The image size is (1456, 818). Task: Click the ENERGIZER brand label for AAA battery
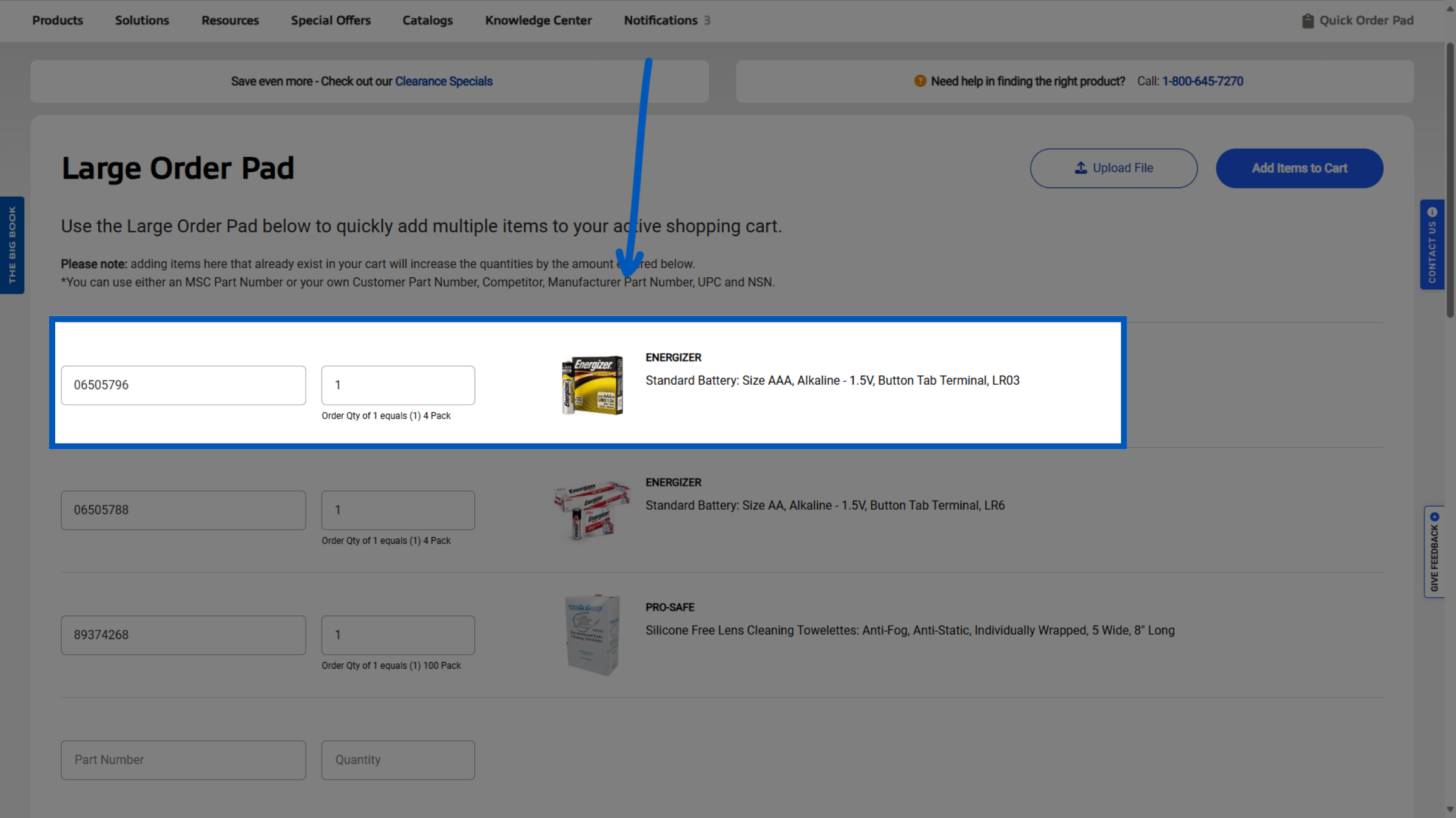673,357
